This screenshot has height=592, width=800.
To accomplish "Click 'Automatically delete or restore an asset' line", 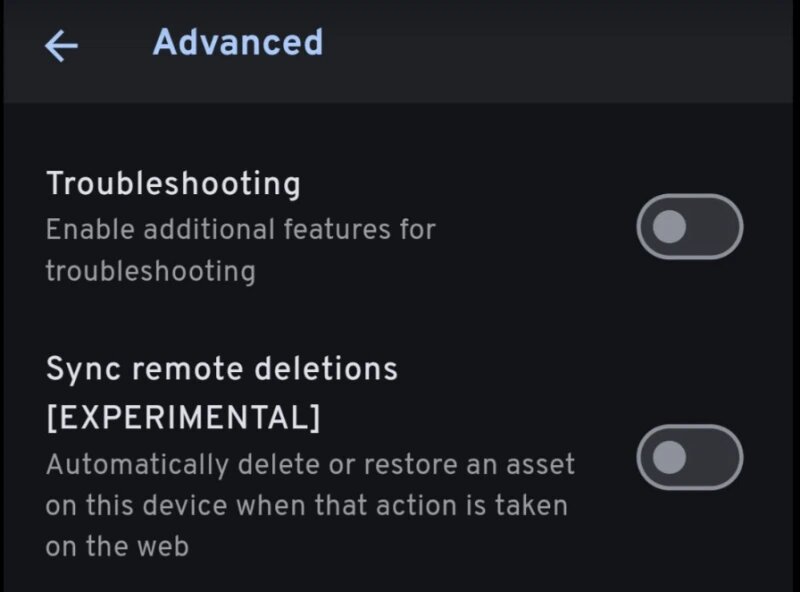I will pyautogui.click(x=310, y=464).
